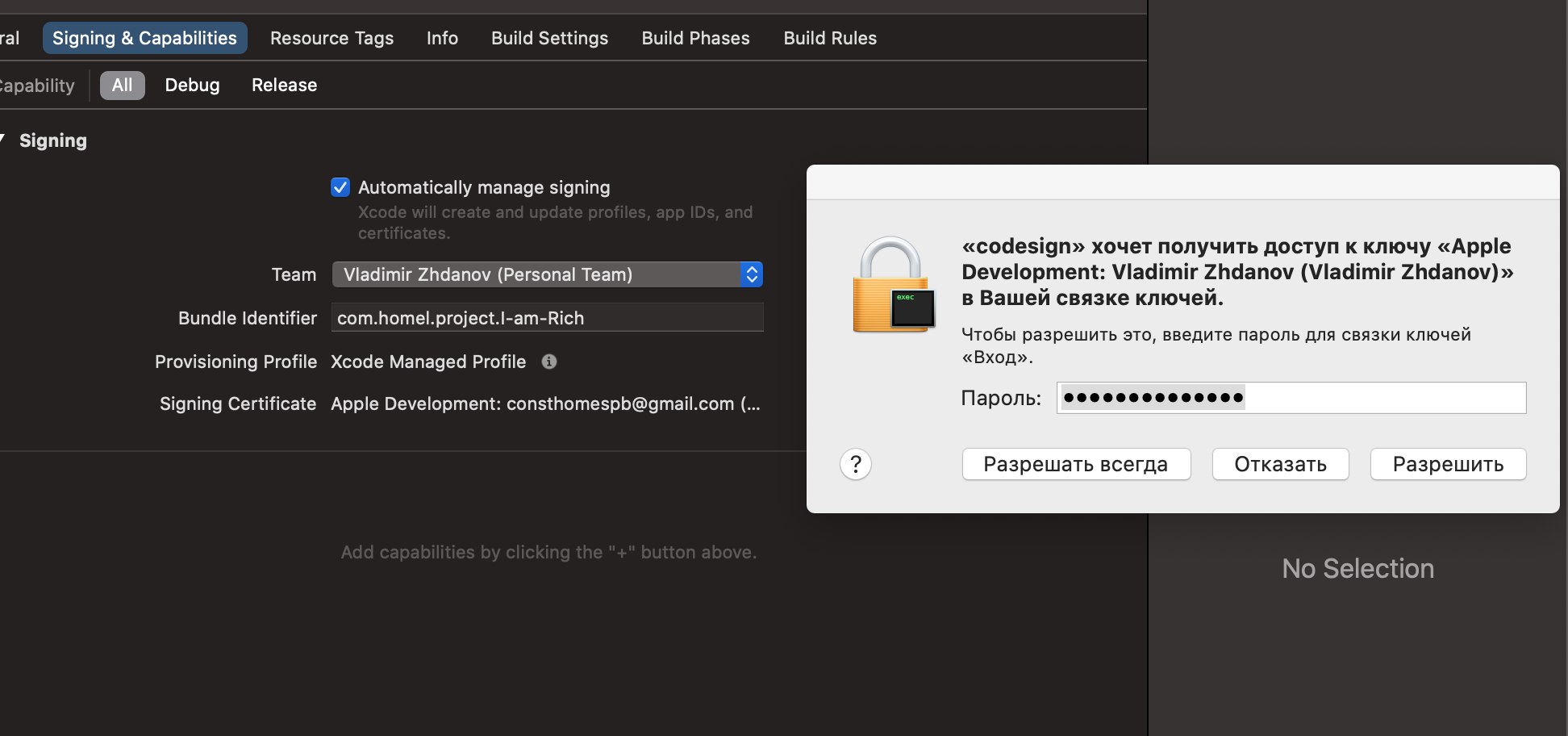The height and width of the screenshot is (736, 1568).
Task: Open the Team dropdown menu
Action: (547, 274)
